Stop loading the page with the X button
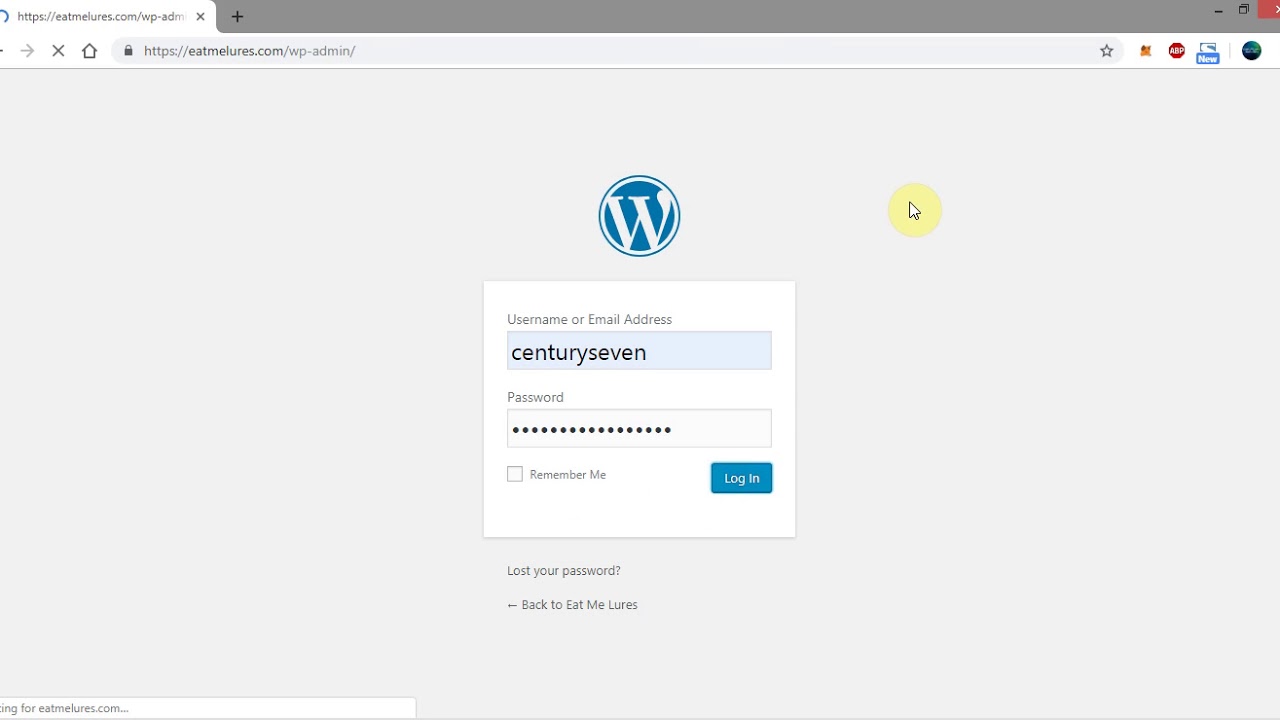1280x720 pixels. tap(58, 51)
